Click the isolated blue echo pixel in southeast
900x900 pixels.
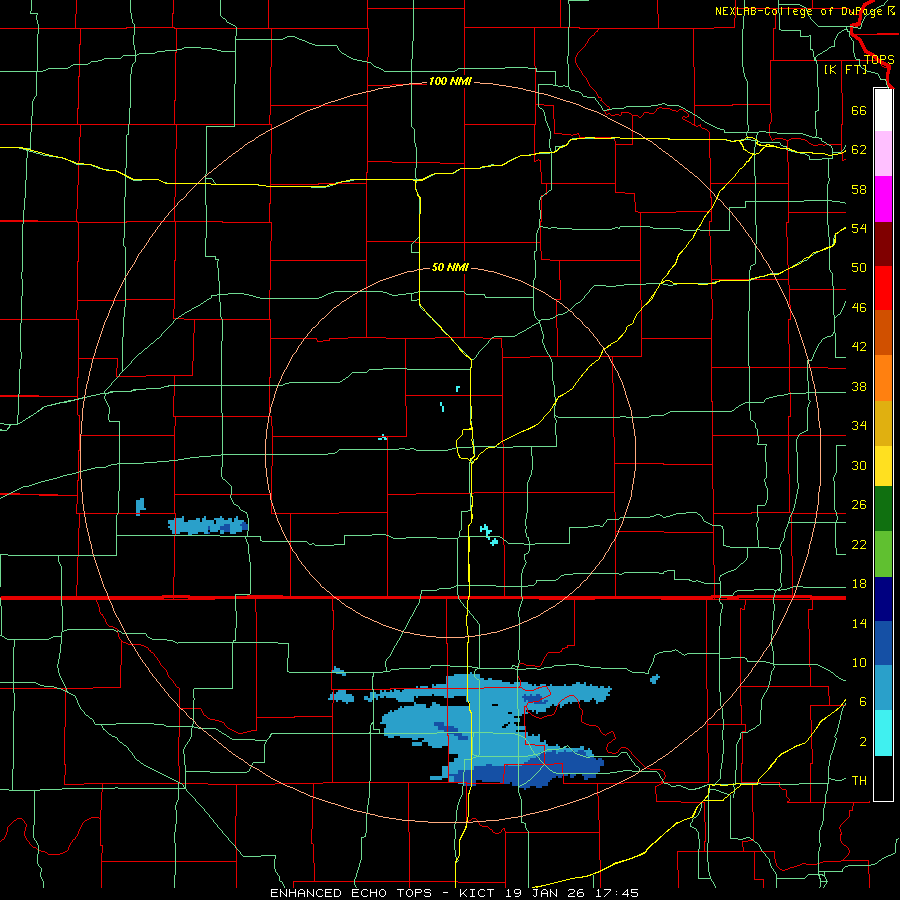pyautogui.click(x=655, y=679)
